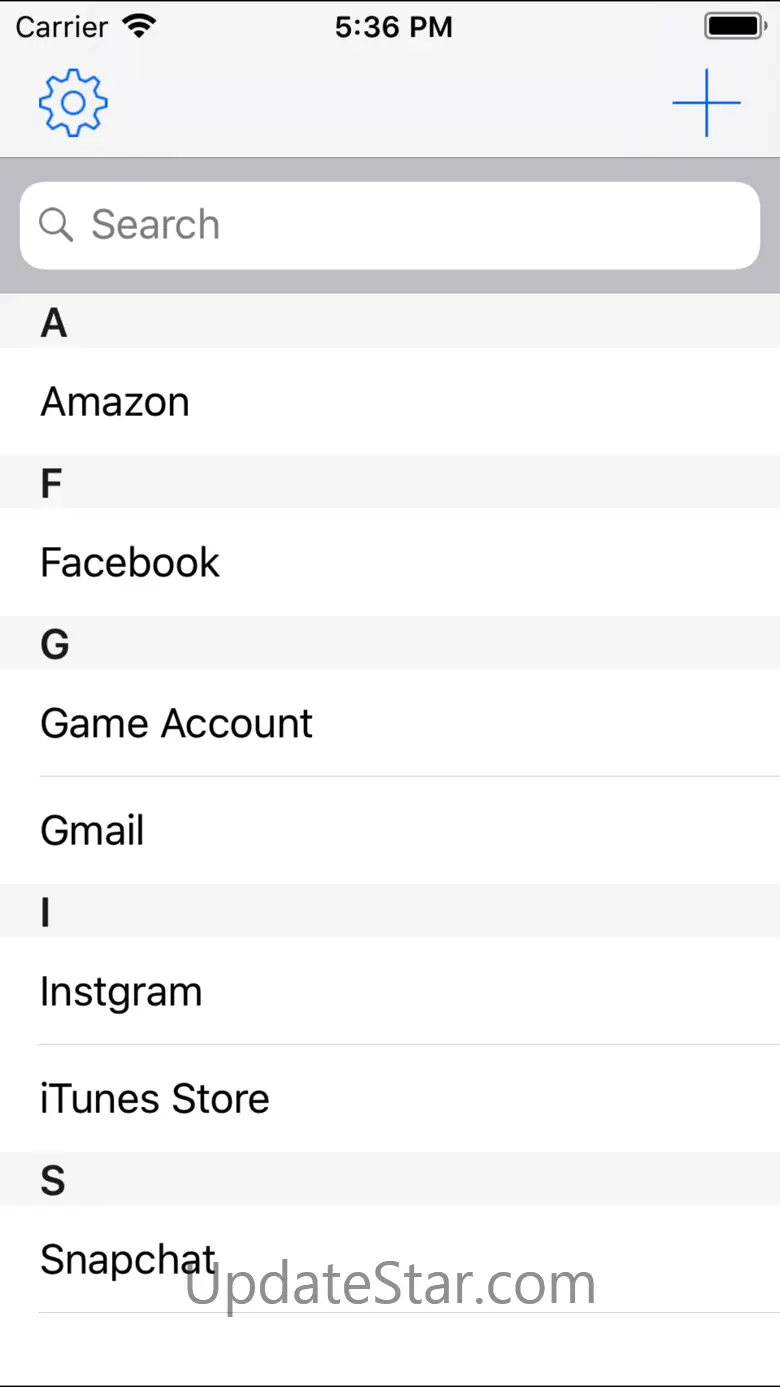Click the battery indicator icon

point(735,27)
